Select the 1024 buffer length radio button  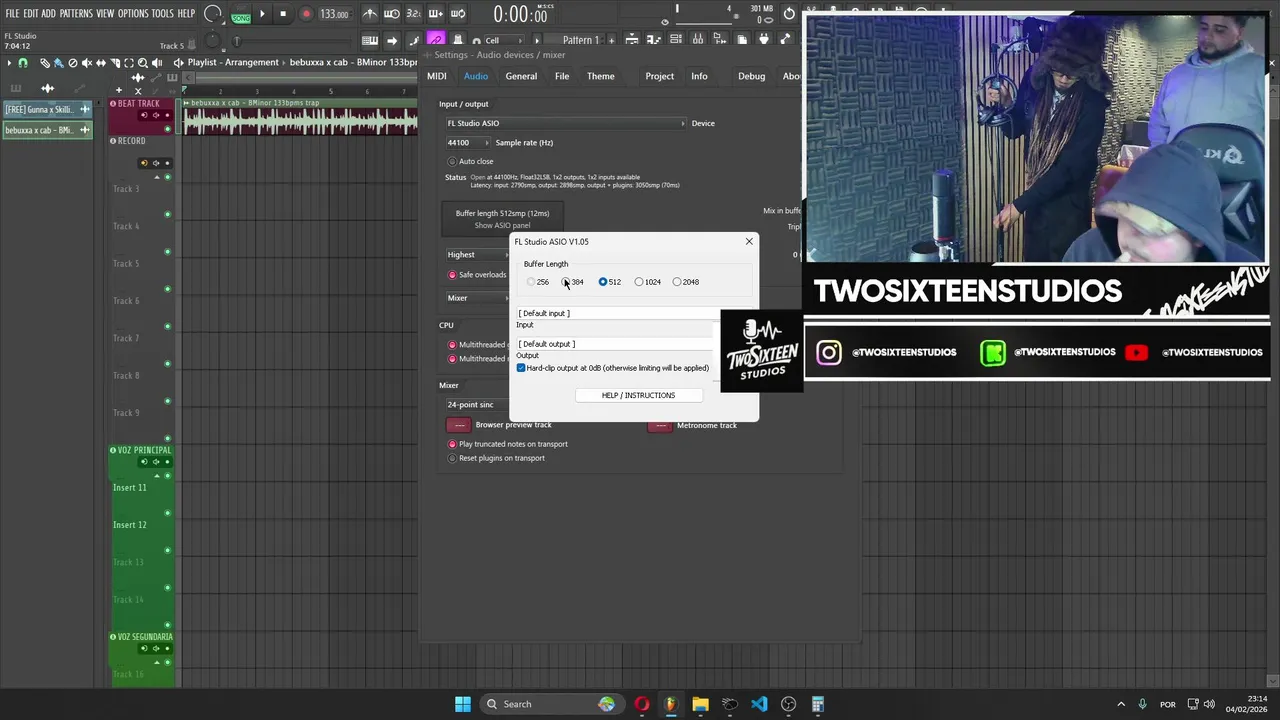point(639,282)
